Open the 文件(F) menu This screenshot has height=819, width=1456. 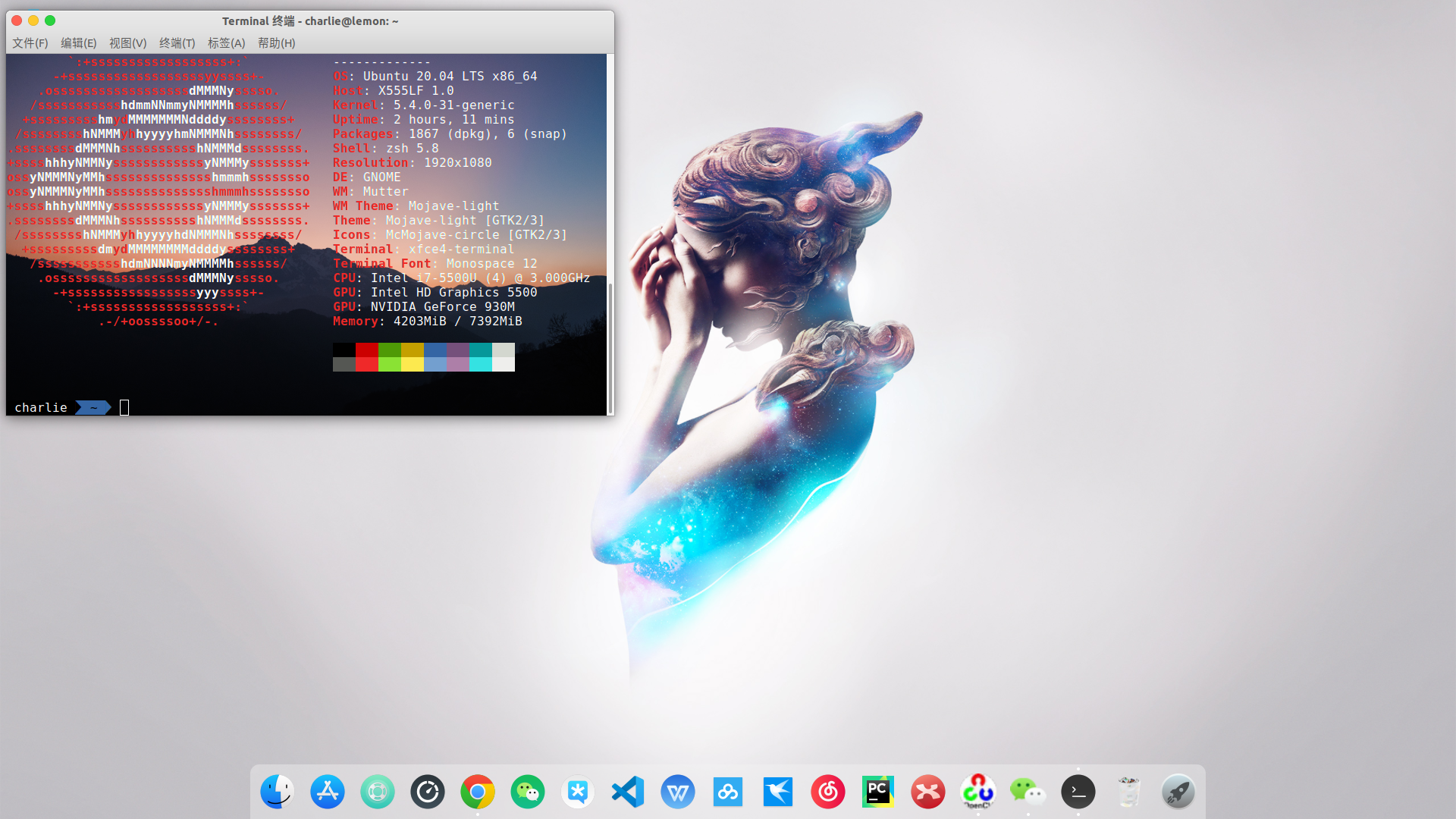point(30,43)
